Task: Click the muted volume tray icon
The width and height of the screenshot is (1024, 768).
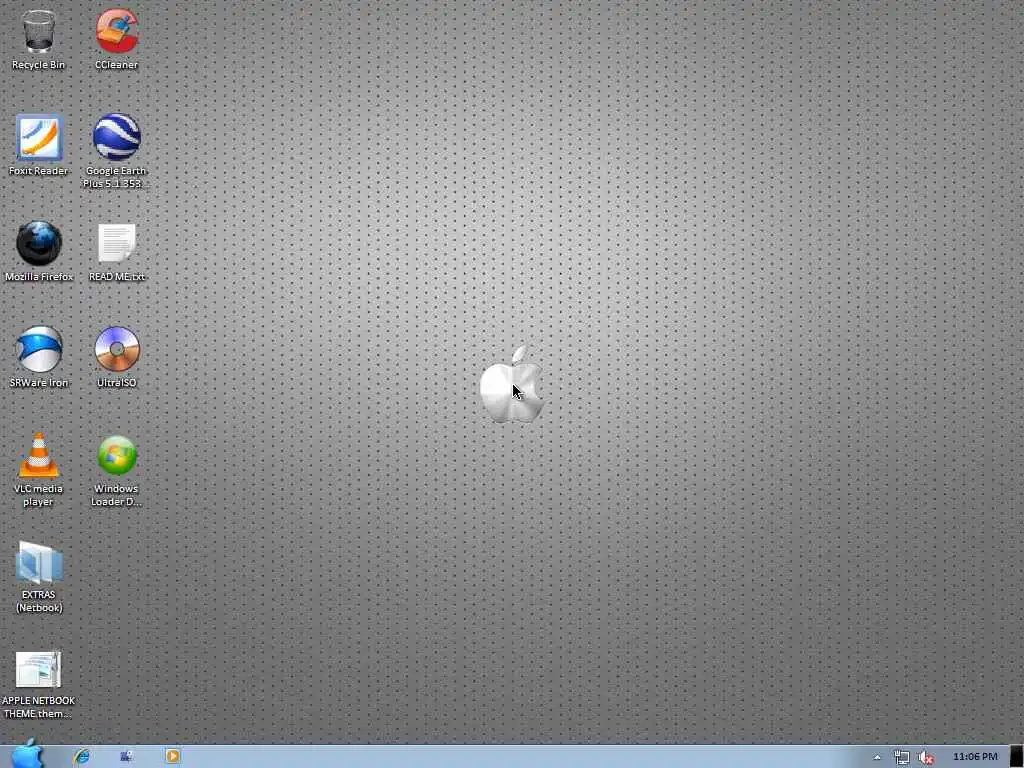Action: tap(925, 758)
